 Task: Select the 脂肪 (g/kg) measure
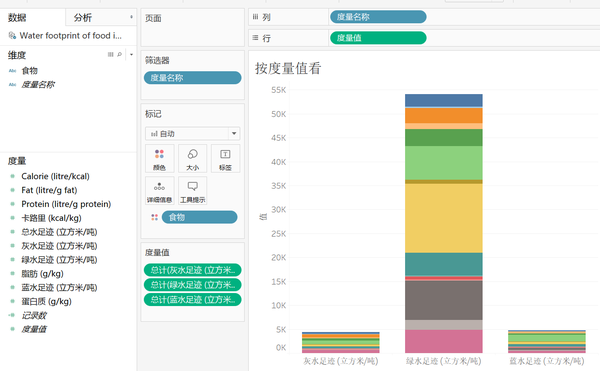point(42,273)
